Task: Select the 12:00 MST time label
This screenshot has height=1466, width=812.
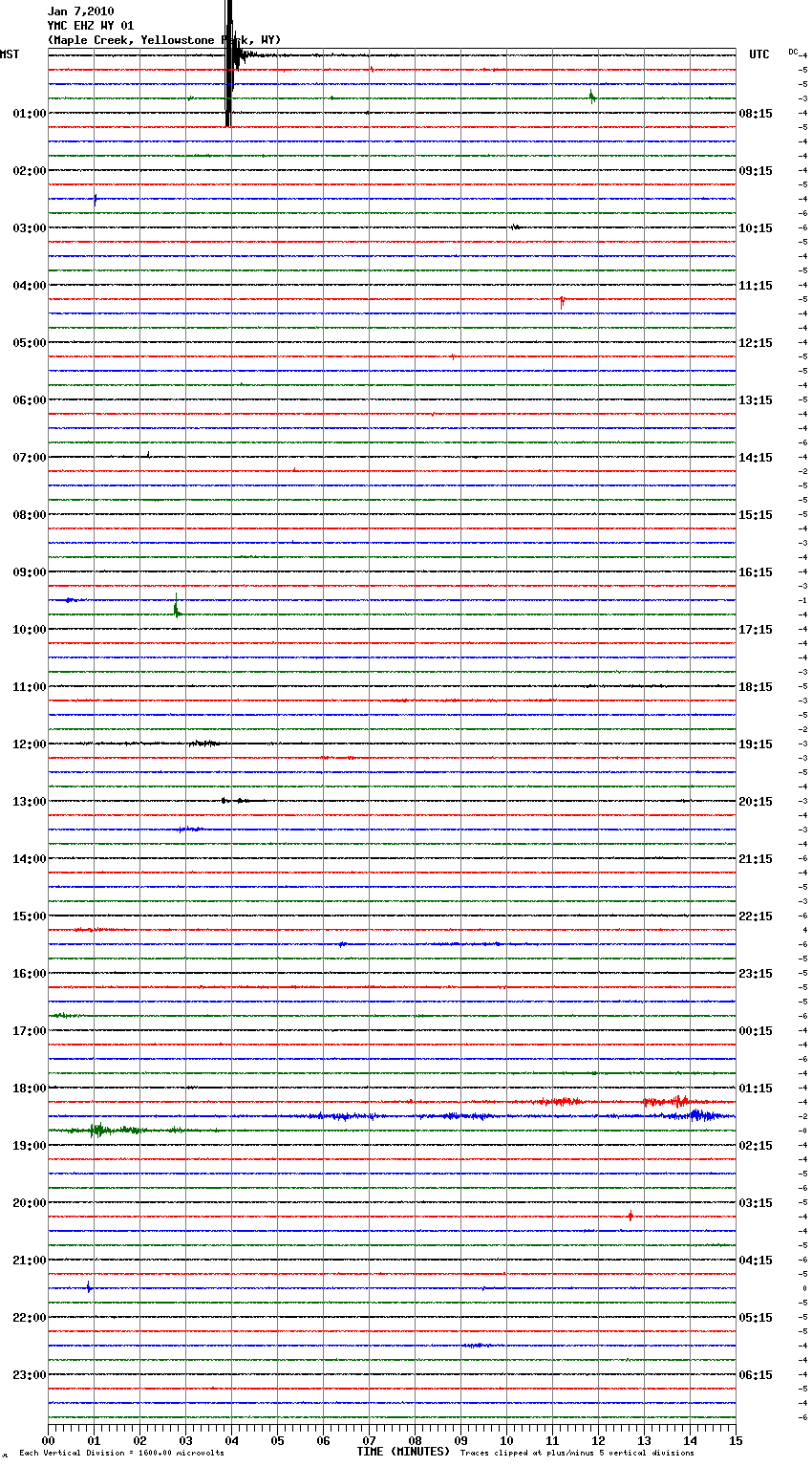Action: [30, 744]
